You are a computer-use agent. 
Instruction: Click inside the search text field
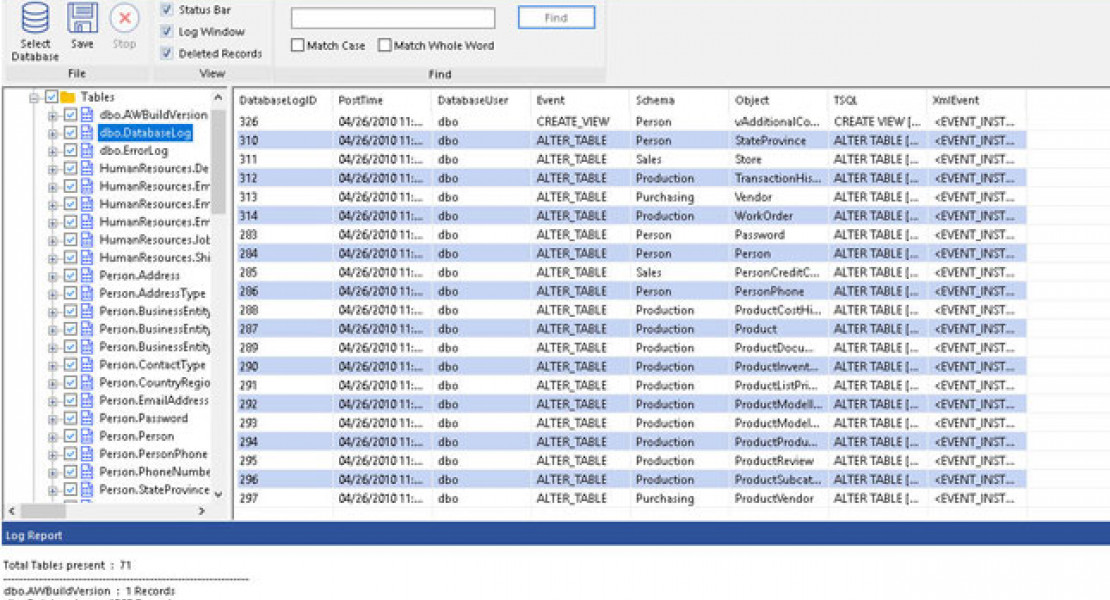[x=393, y=17]
